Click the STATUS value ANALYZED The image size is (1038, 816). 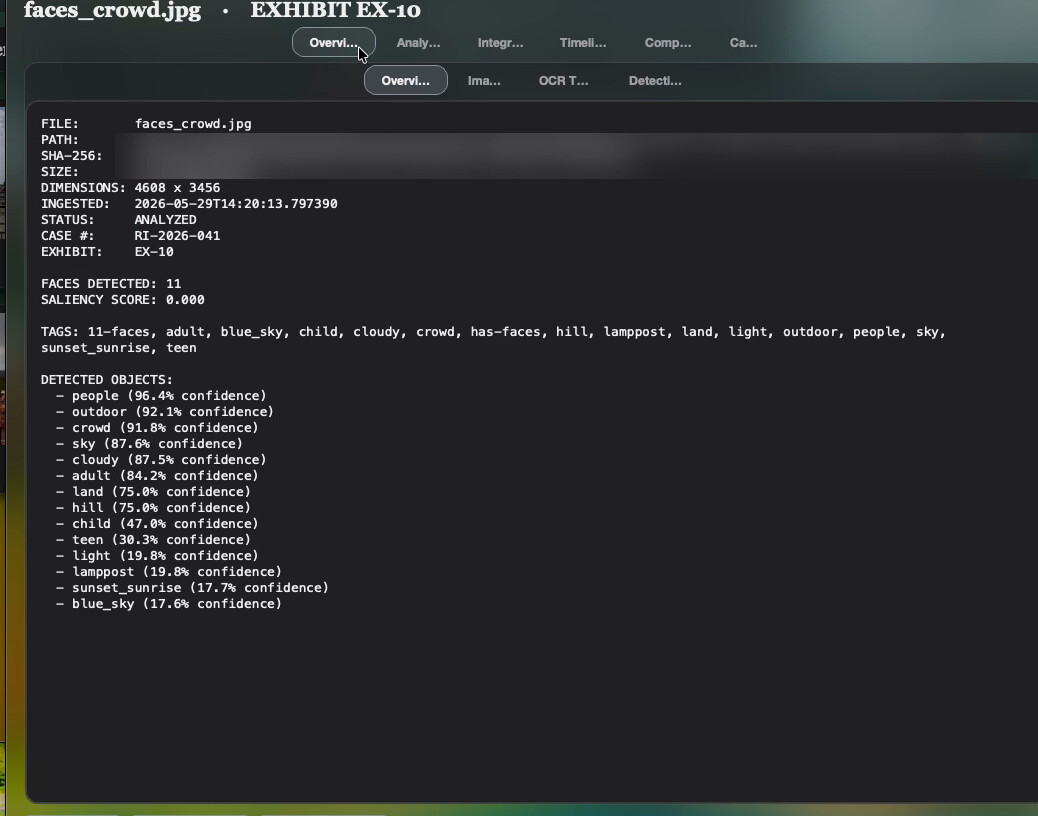tap(165, 220)
